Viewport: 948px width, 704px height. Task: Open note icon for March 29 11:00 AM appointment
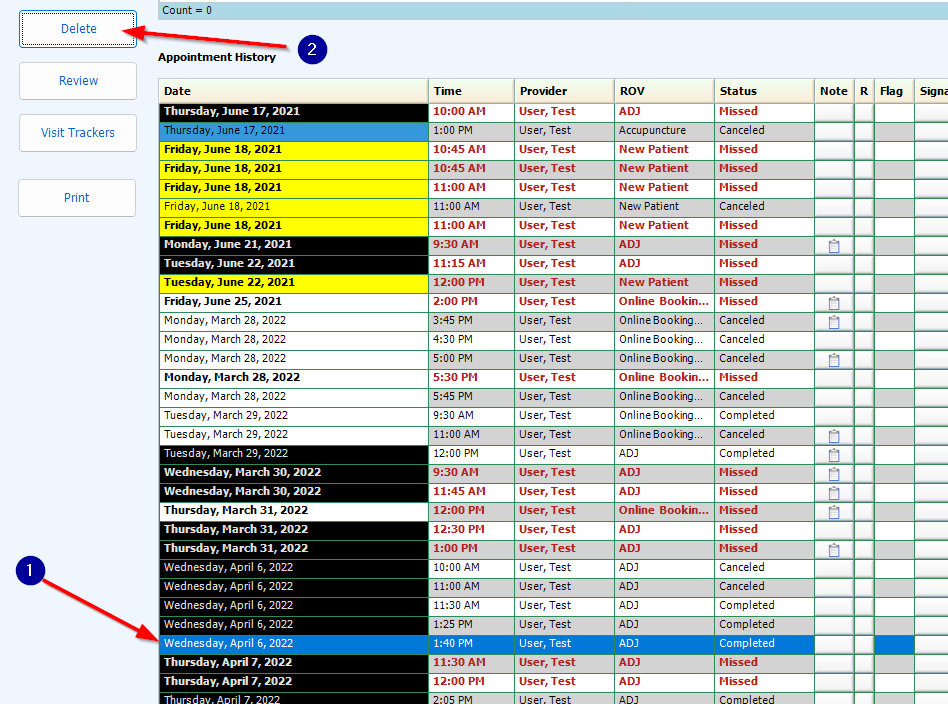834,435
